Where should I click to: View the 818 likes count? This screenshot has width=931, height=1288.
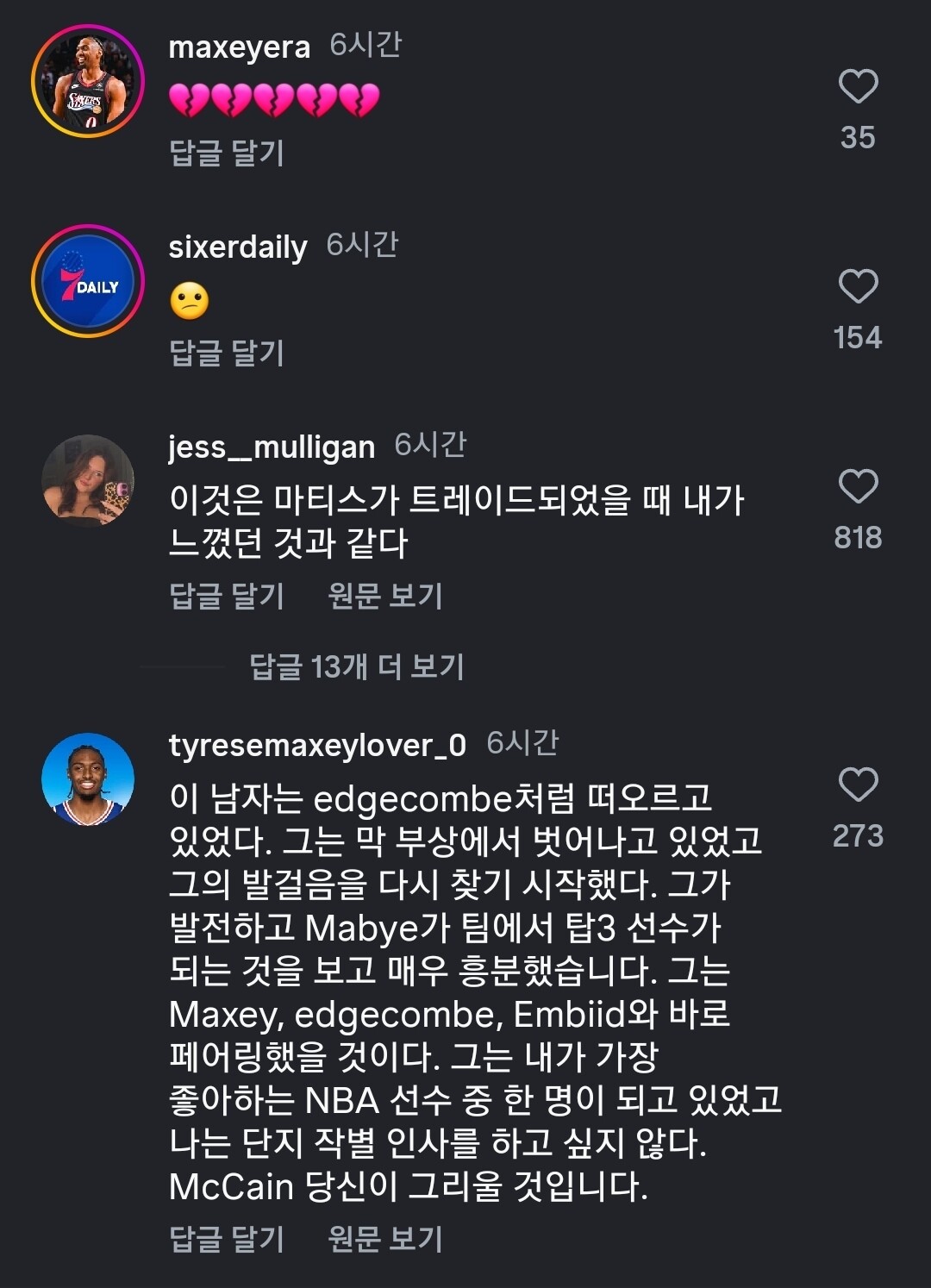coord(858,537)
